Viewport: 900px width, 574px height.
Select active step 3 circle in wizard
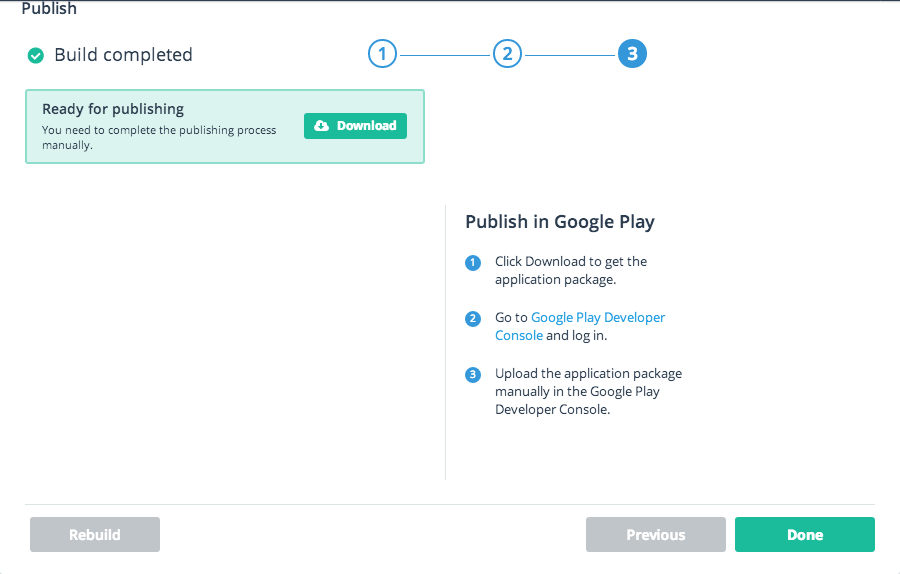633,54
